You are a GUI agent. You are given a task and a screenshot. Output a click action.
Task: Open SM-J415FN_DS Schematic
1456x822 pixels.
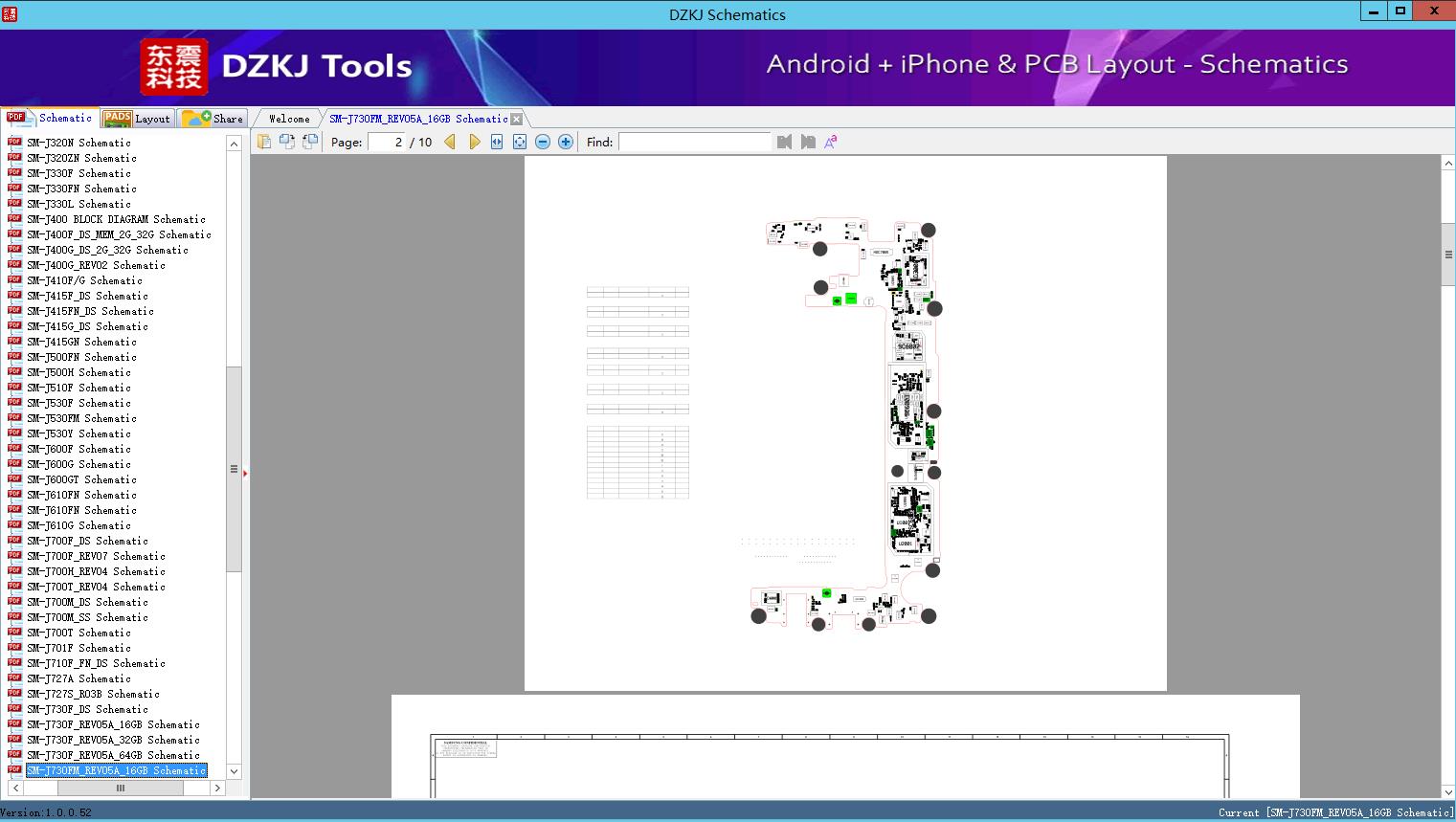coord(90,311)
